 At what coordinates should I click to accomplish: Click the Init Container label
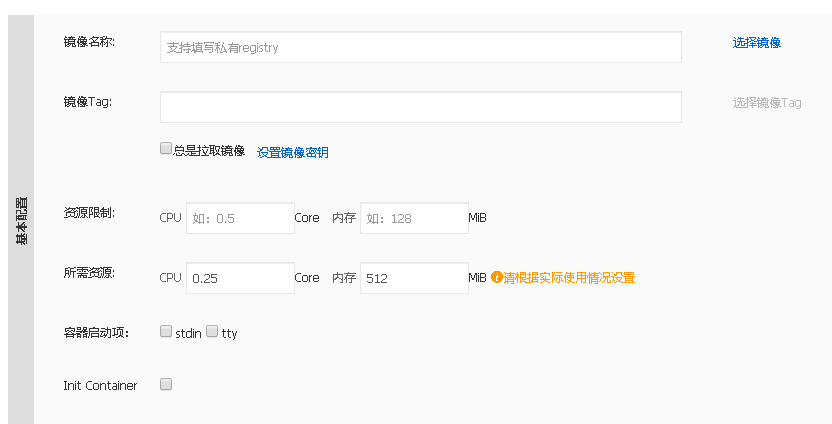(x=100, y=386)
